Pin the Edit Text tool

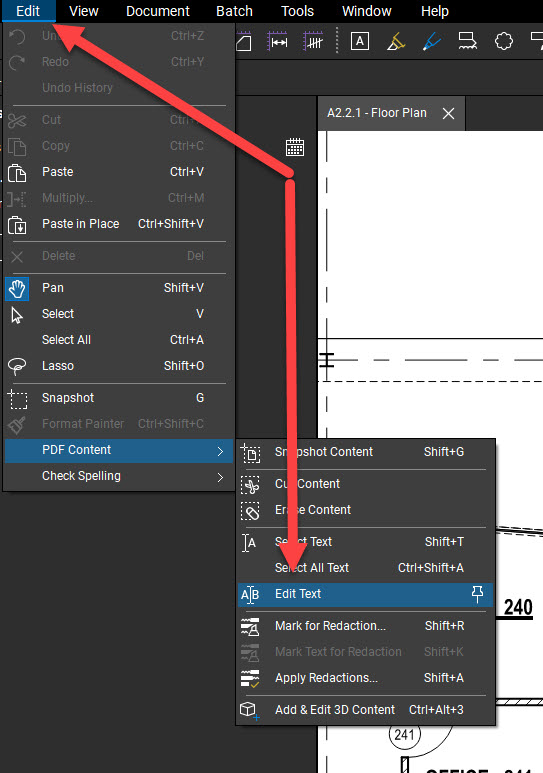(x=477, y=594)
